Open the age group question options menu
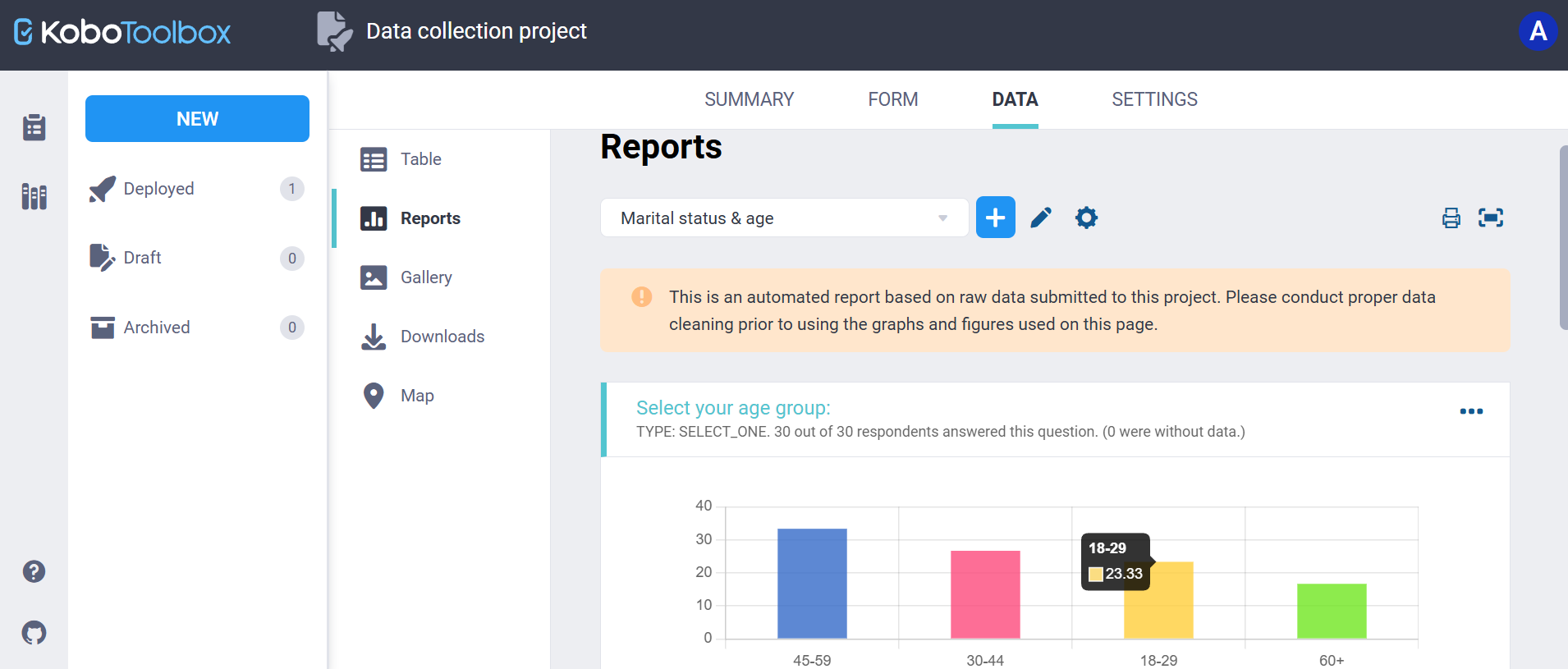The width and height of the screenshot is (1568, 669). click(x=1470, y=411)
